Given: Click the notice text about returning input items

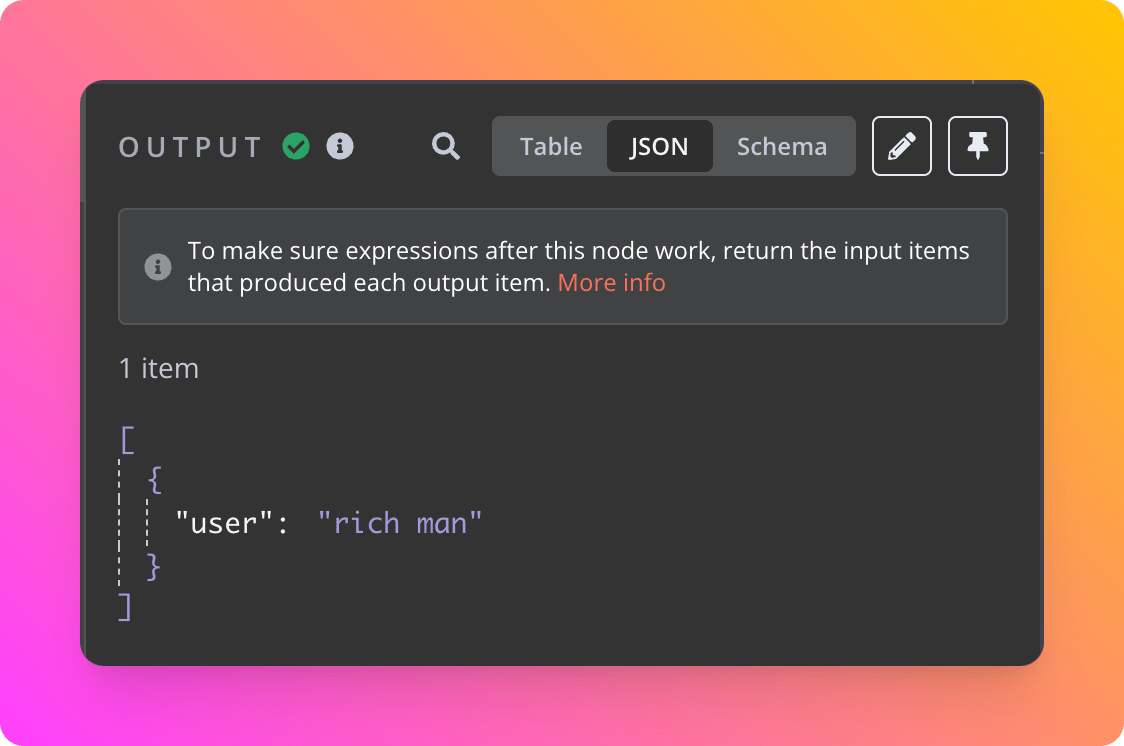Looking at the screenshot, I should pos(578,267).
